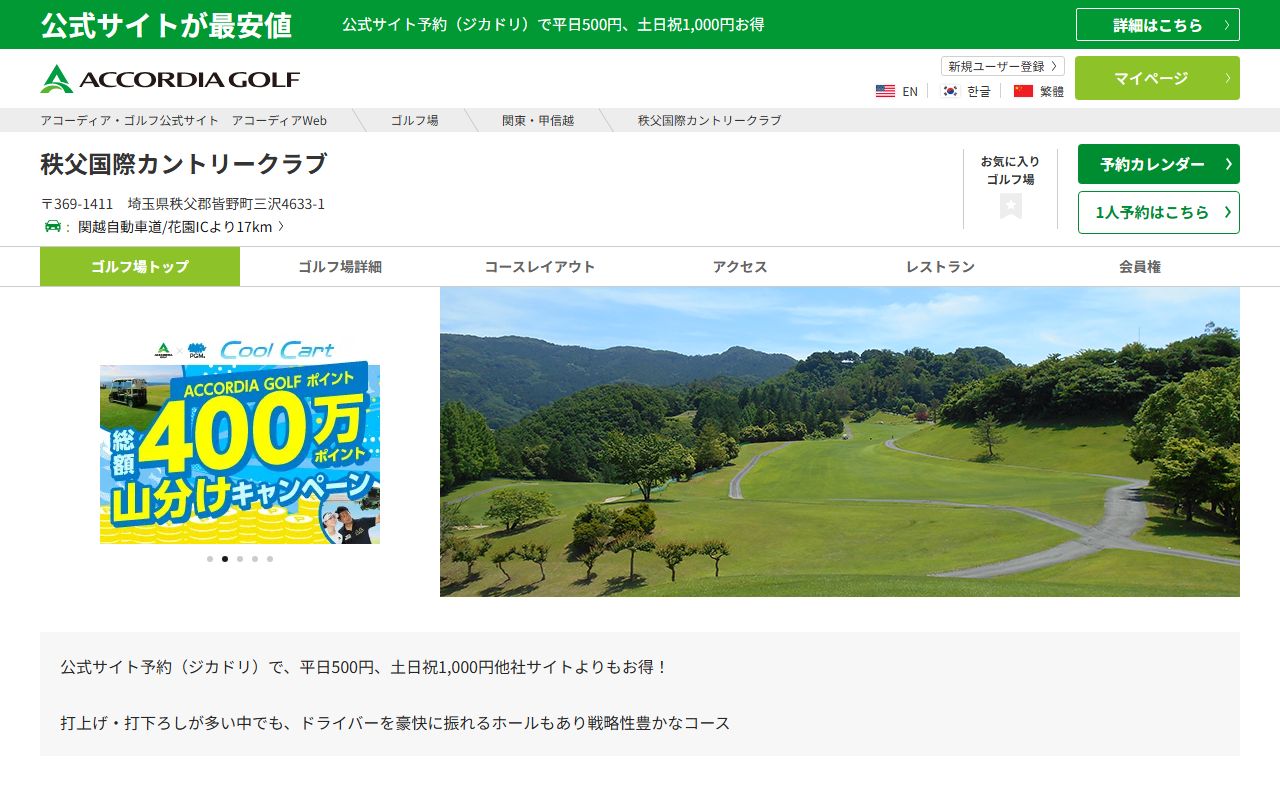
Task: Click 1人予約はこちら button
Action: coord(1159,212)
